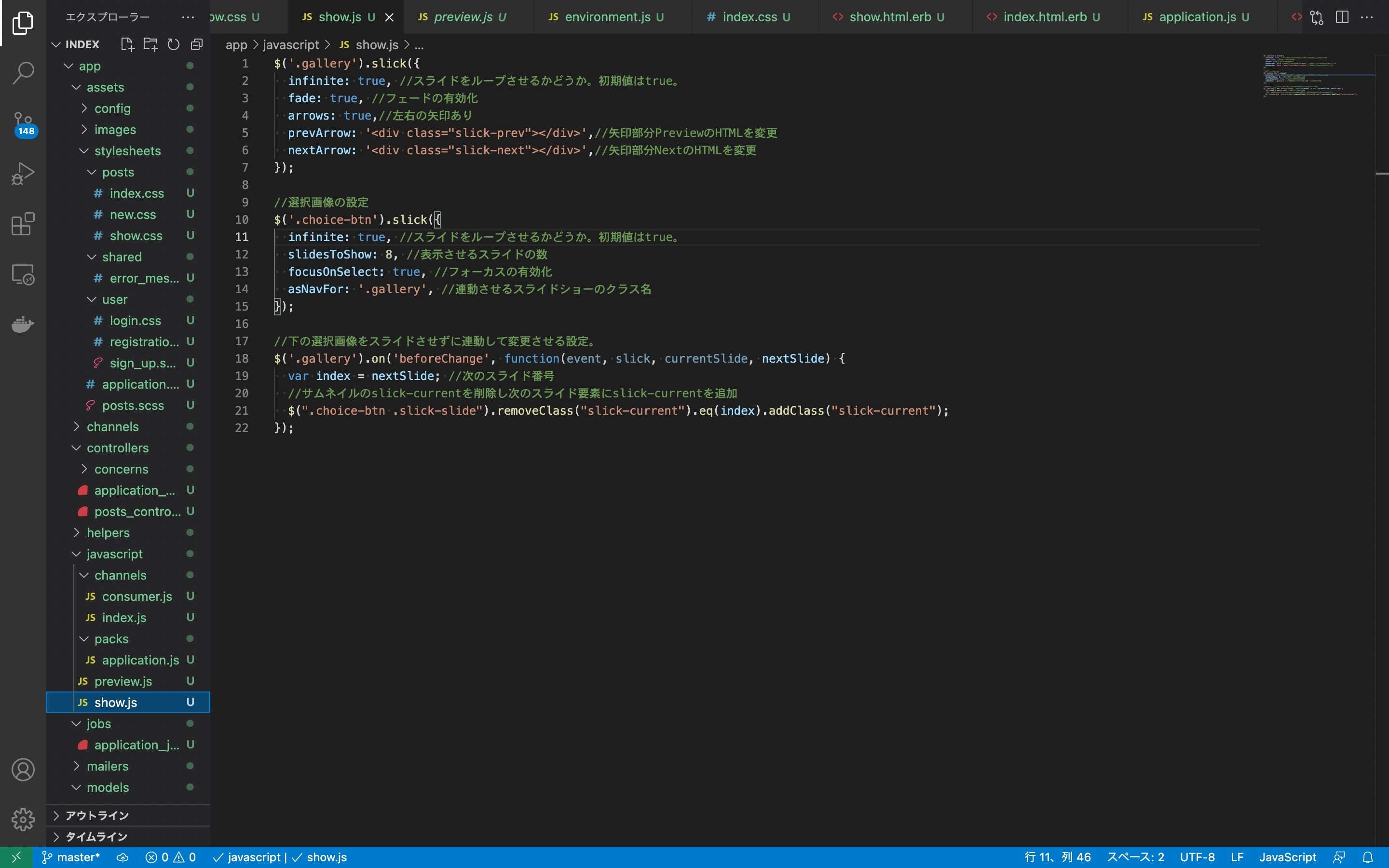
Task: Switch to the preview.js tab
Action: 463,17
